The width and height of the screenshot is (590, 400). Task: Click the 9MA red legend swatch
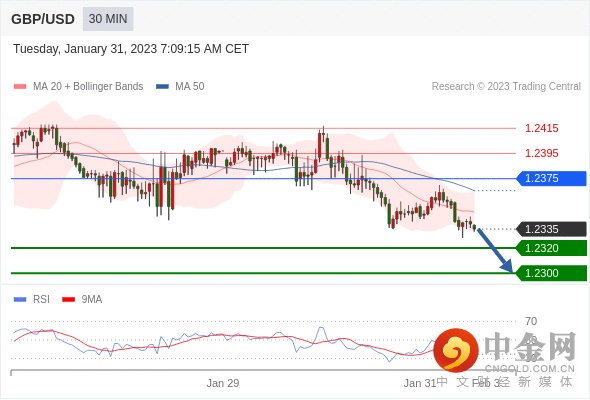click(68, 300)
